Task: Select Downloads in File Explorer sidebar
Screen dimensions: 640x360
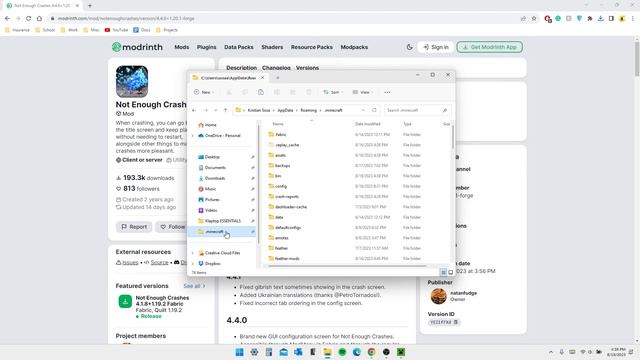Action: 211,178
